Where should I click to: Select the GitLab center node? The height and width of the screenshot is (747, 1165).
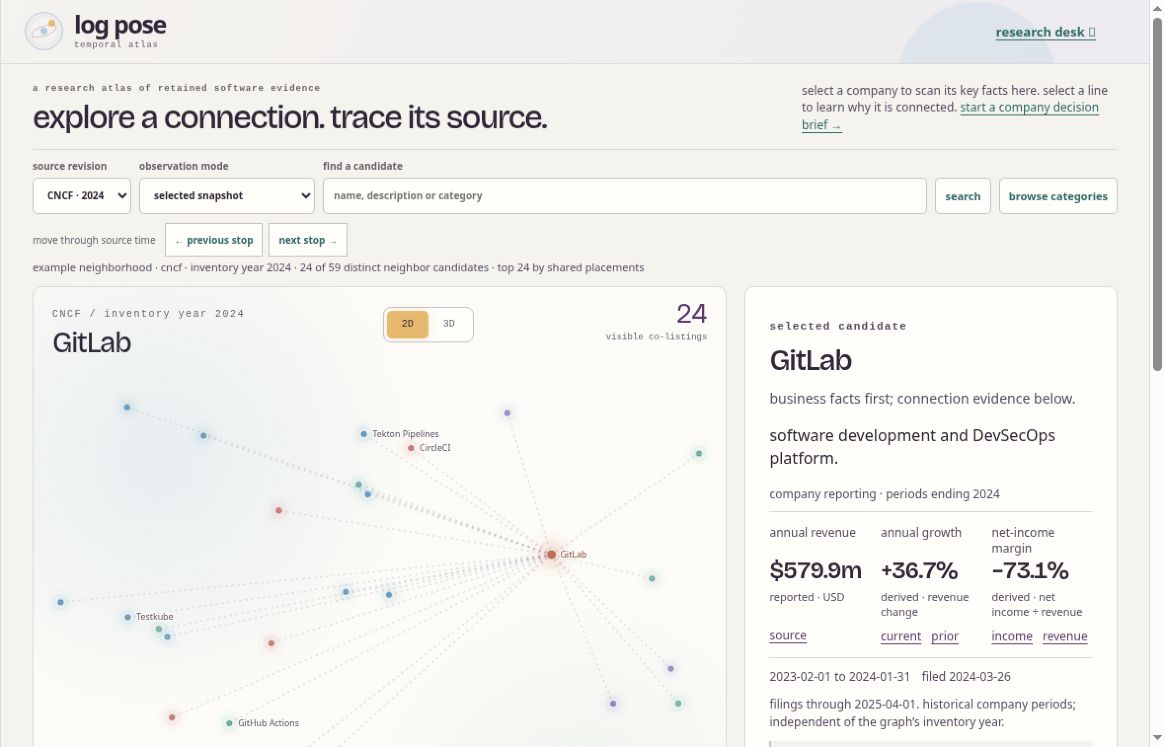click(x=551, y=554)
